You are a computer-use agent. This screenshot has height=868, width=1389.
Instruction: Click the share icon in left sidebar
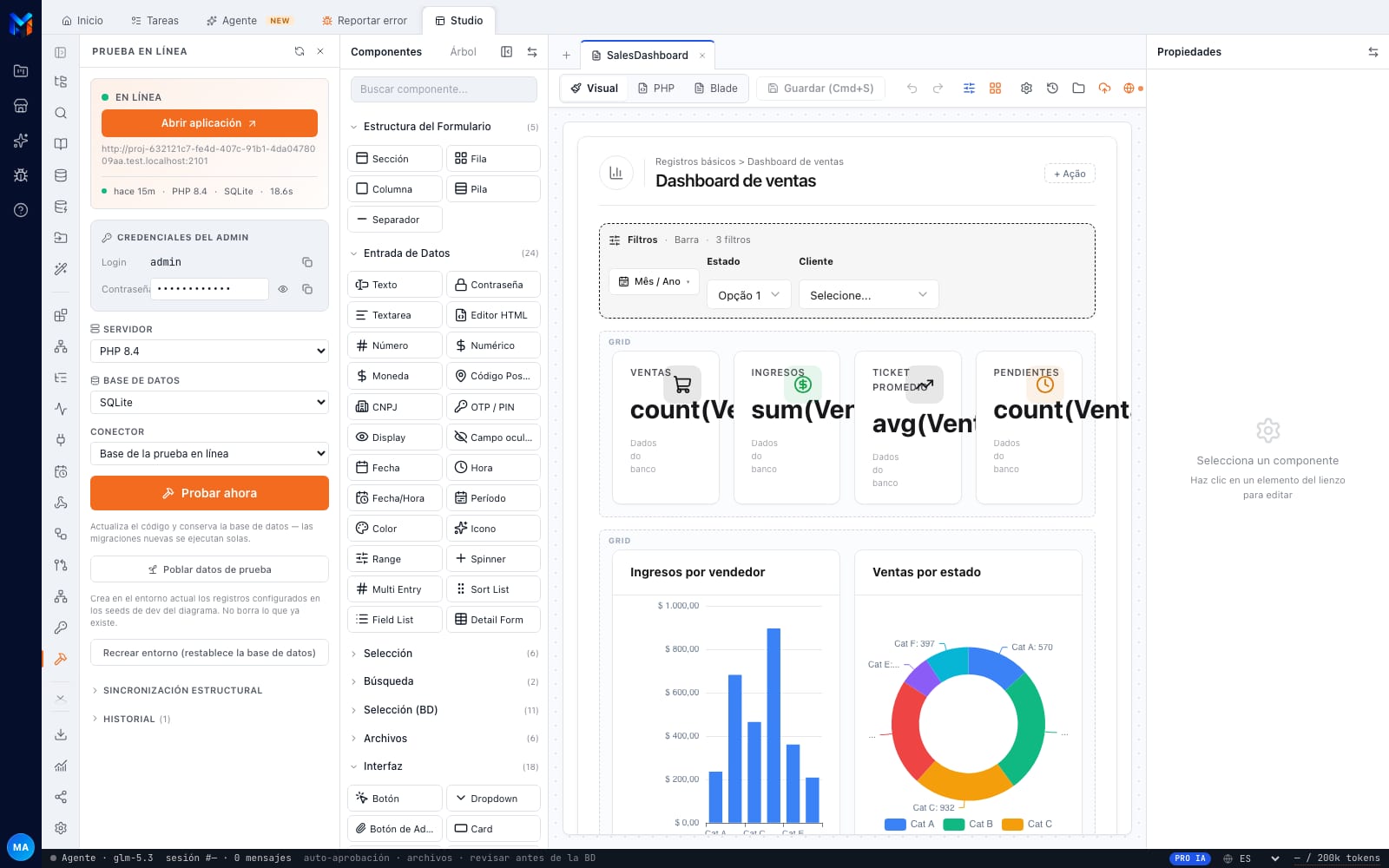point(61,797)
